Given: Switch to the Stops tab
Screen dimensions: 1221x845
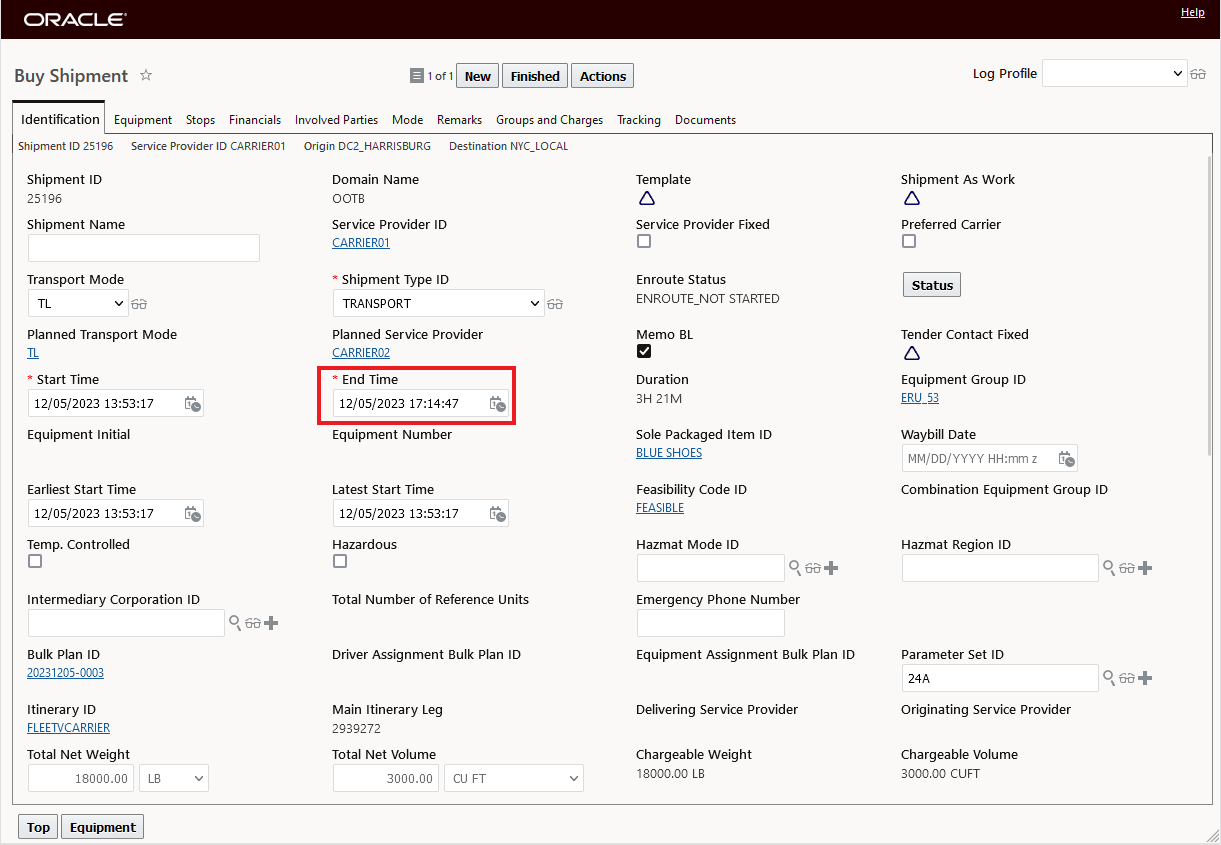Looking at the screenshot, I should [200, 120].
